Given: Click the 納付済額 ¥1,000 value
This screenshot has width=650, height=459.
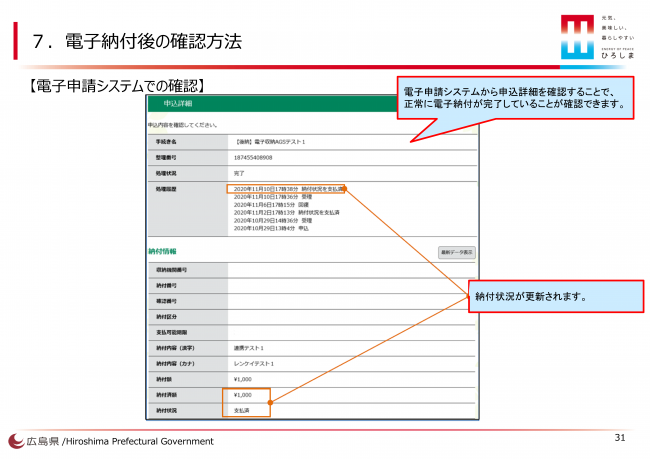Looking at the screenshot, I should pyautogui.click(x=243, y=396).
